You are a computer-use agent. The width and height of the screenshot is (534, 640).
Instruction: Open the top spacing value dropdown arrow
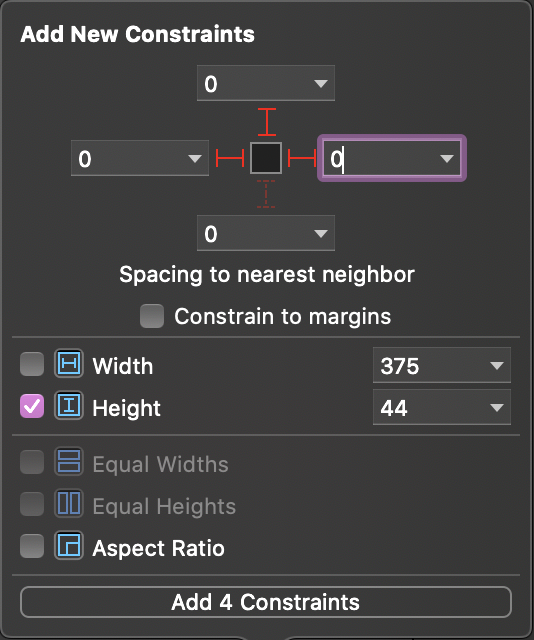click(x=321, y=84)
